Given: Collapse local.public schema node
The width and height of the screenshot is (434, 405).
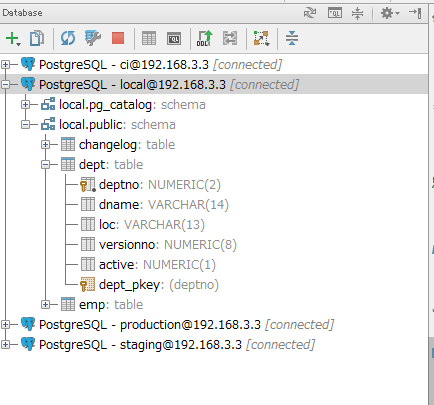Looking at the screenshot, I should pyautogui.click(x=25, y=124).
